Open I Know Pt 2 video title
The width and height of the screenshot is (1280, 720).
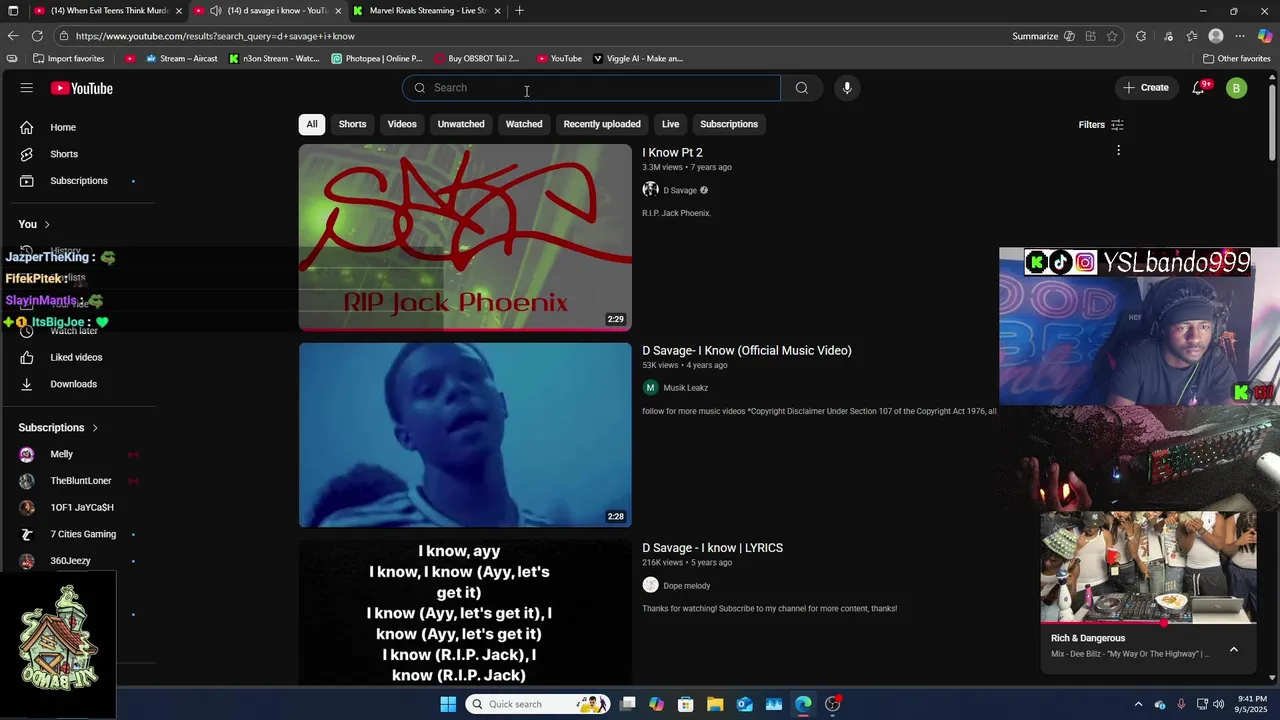coord(672,153)
